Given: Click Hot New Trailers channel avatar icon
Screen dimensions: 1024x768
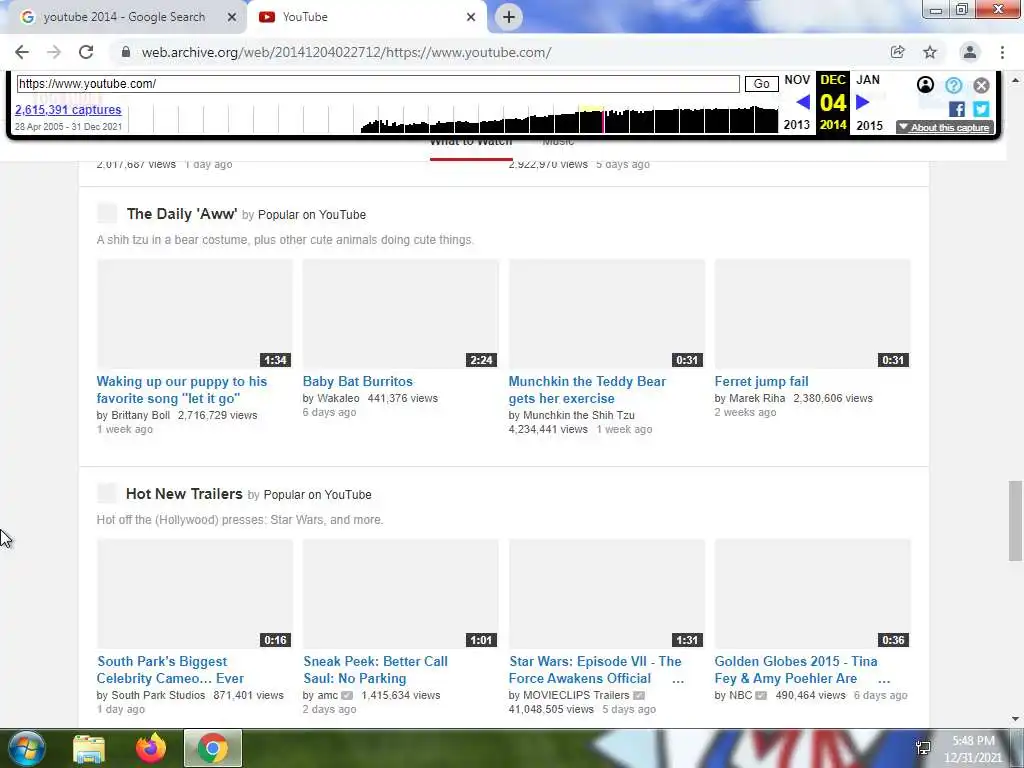Looking at the screenshot, I should pos(107,493).
